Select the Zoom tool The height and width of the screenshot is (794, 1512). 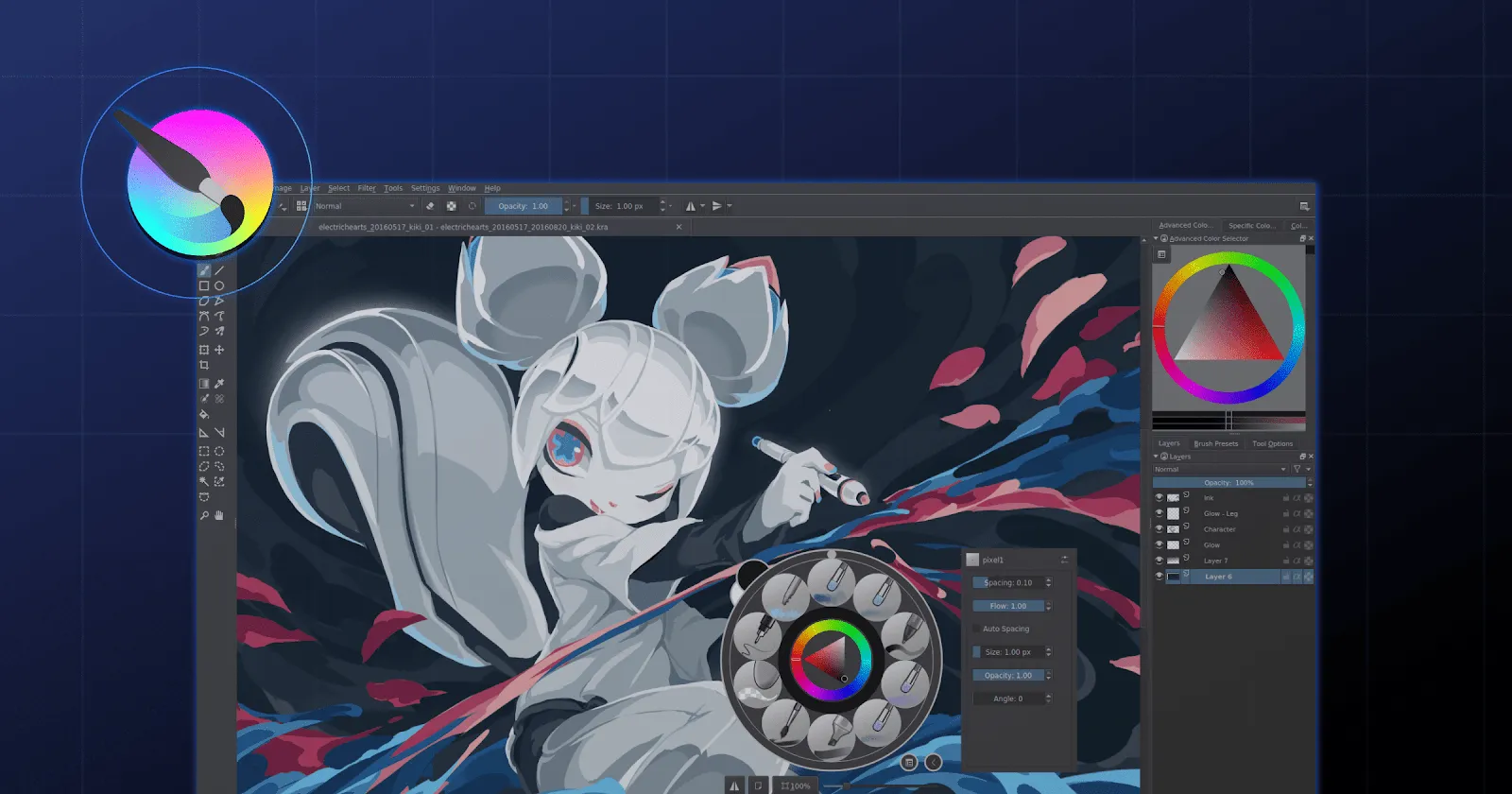(204, 515)
